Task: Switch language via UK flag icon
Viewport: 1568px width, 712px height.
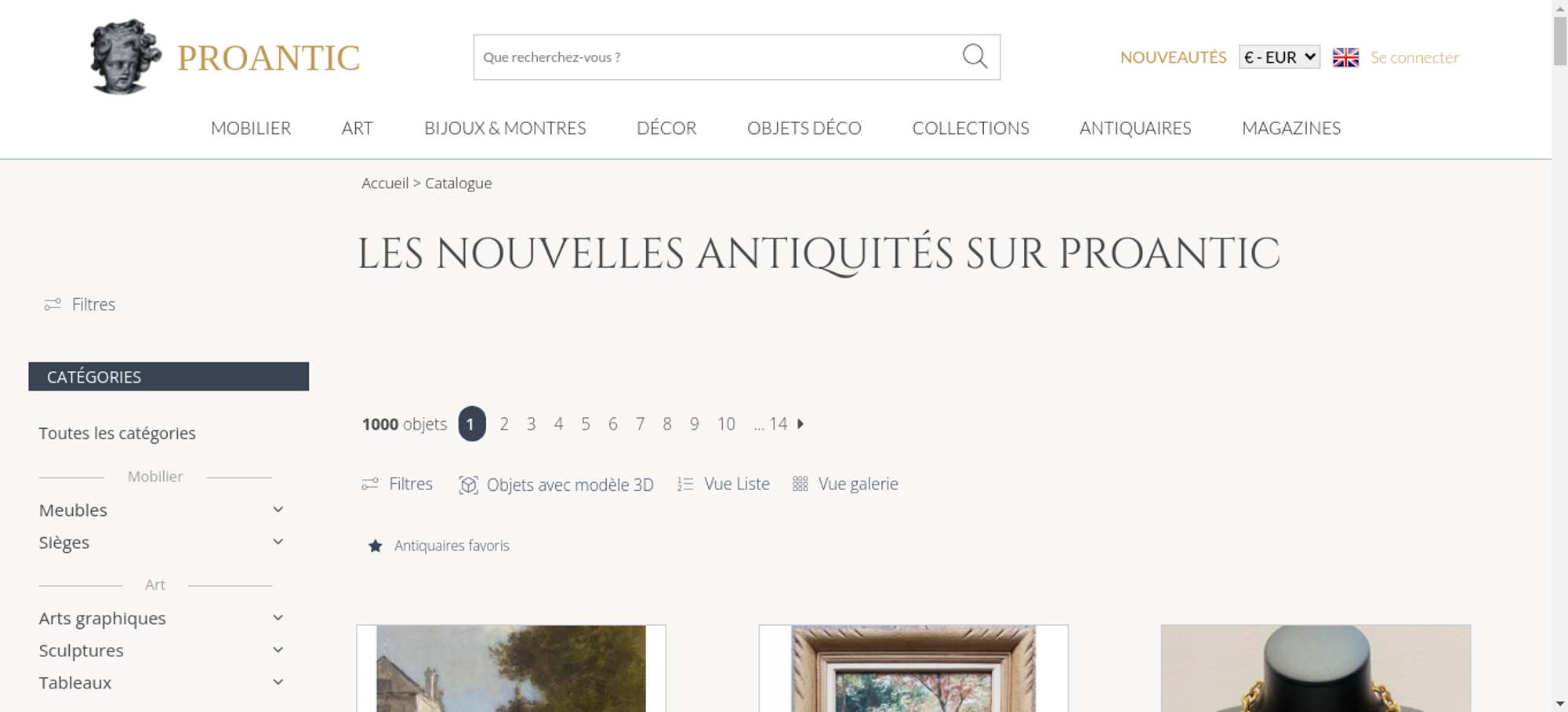Action: point(1345,57)
